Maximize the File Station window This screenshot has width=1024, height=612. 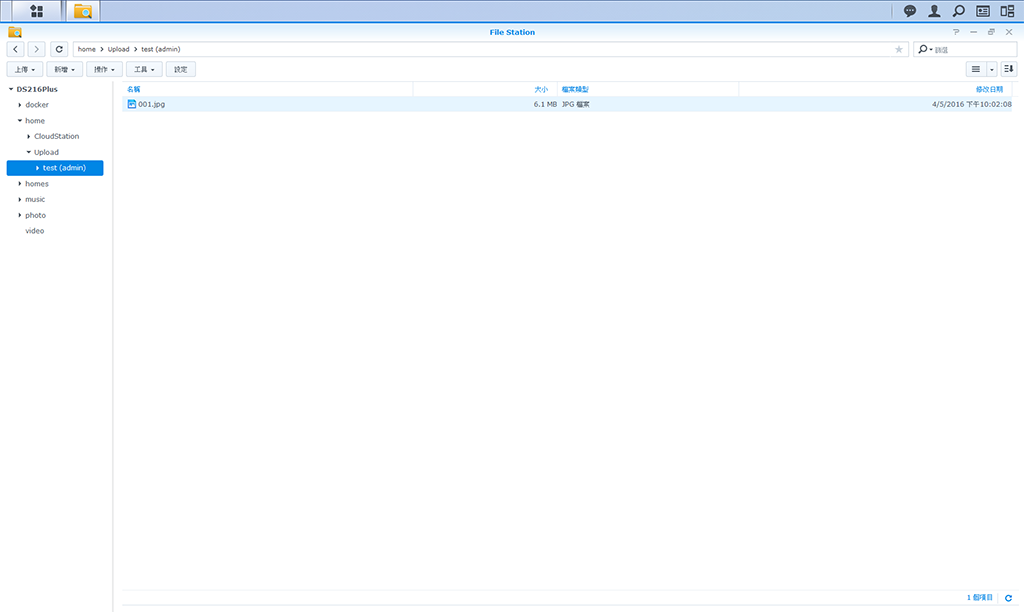pyautogui.click(x=991, y=32)
